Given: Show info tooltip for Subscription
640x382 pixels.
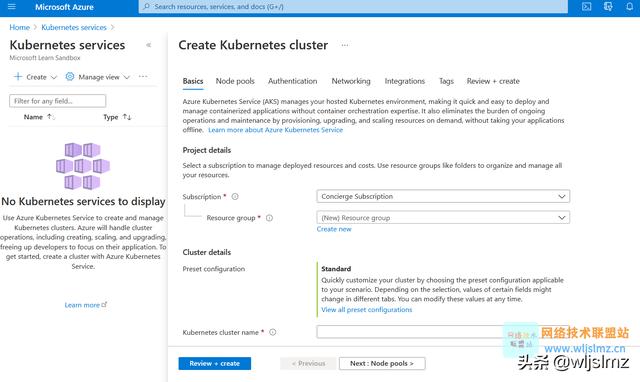Looking at the screenshot, I should (x=235, y=197).
